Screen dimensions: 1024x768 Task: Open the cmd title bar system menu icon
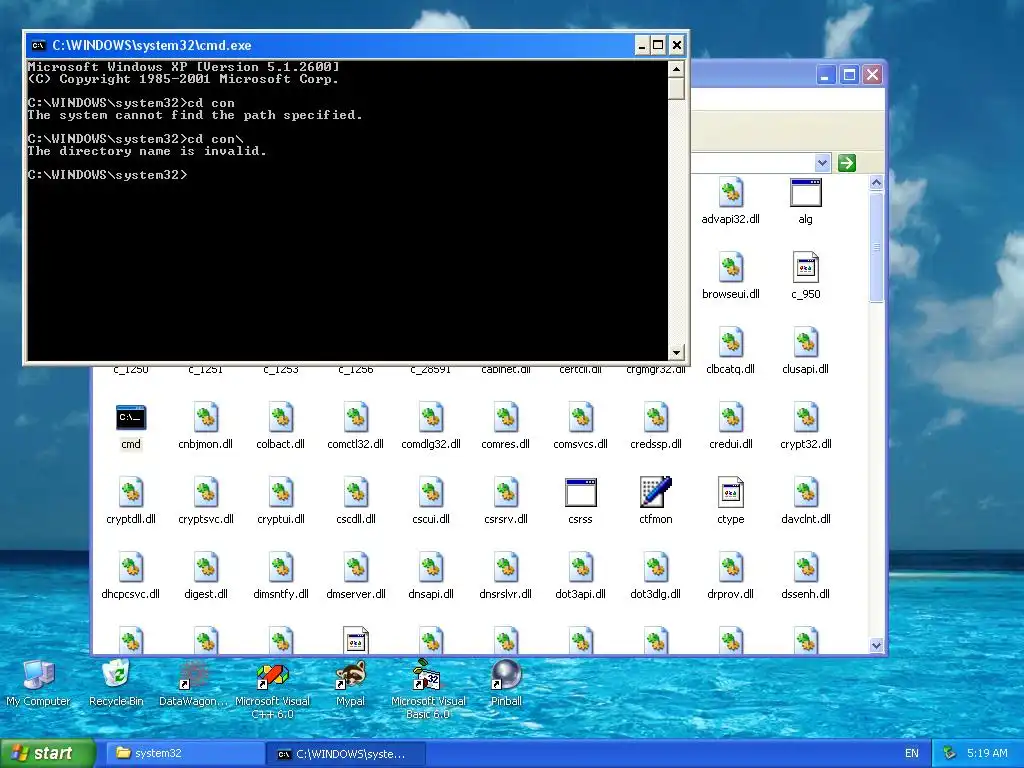point(39,45)
